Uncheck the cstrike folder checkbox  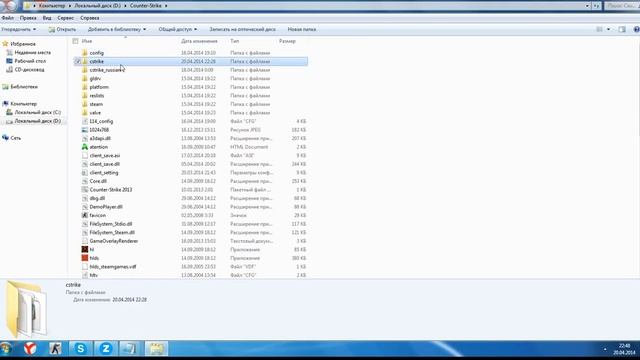tap(77, 61)
